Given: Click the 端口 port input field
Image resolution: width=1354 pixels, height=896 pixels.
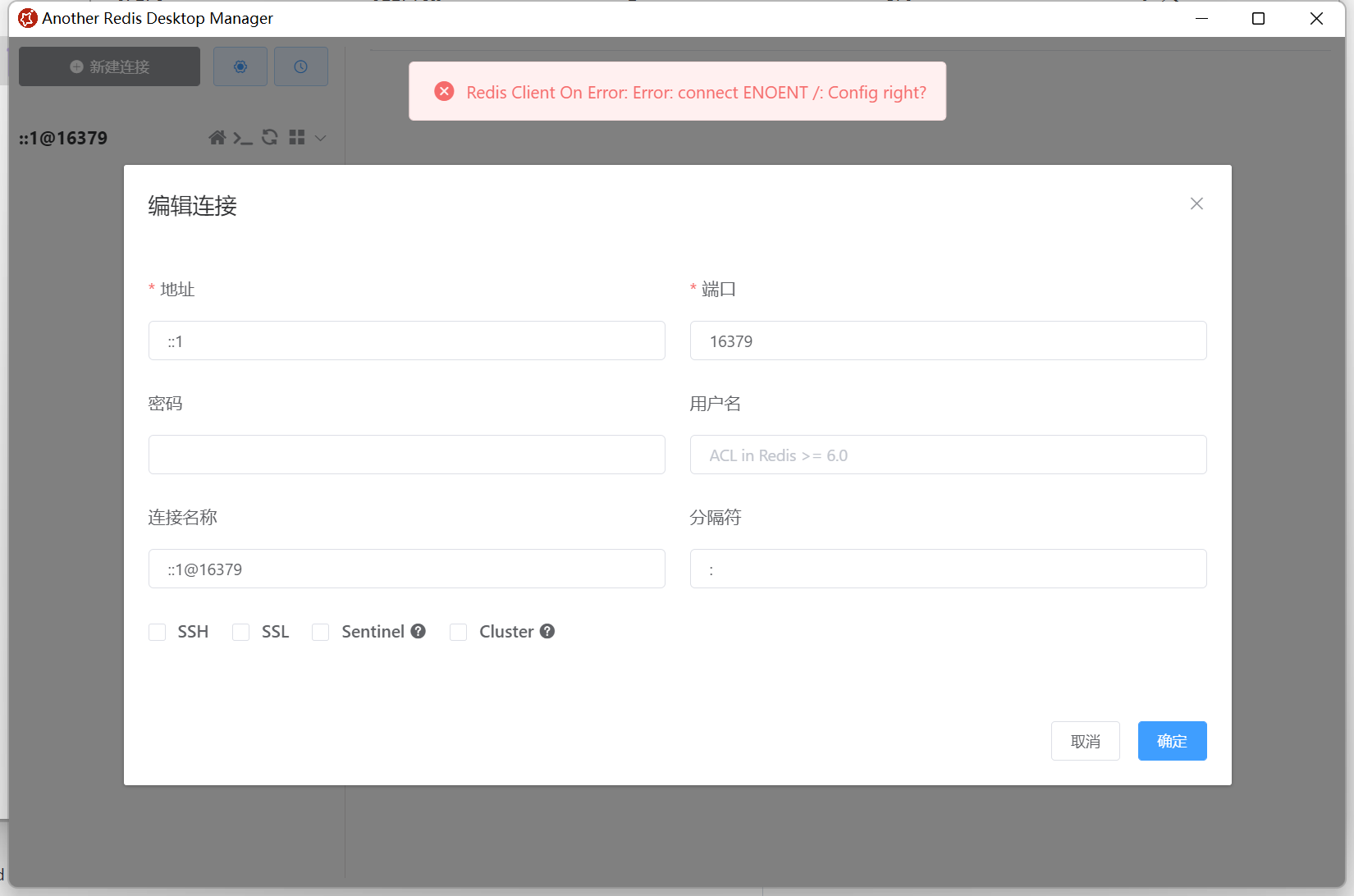Looking at the screenshot, I should 948,341.
